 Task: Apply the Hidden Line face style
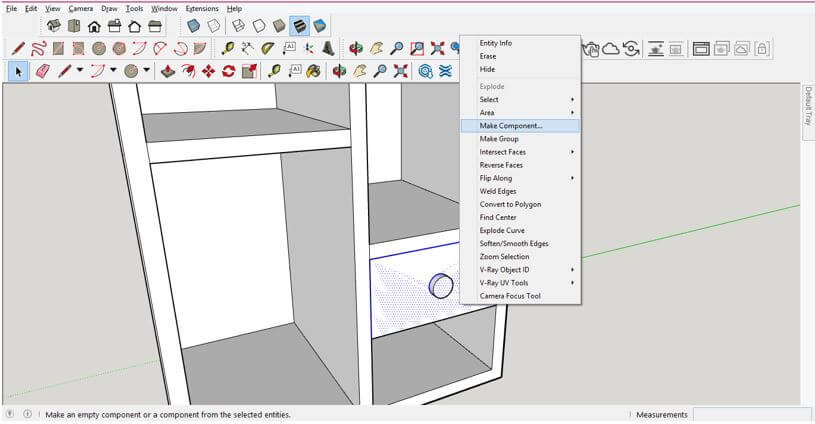click(259, 25)
